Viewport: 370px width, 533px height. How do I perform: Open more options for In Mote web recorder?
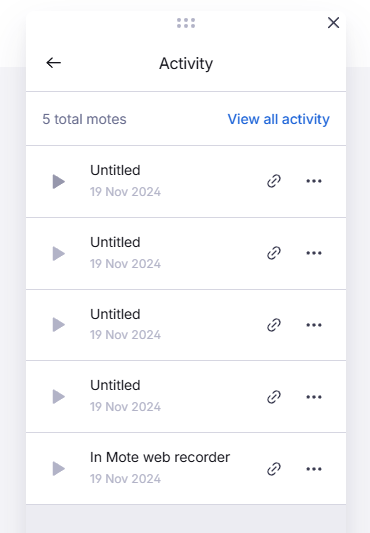click(314, 469)
